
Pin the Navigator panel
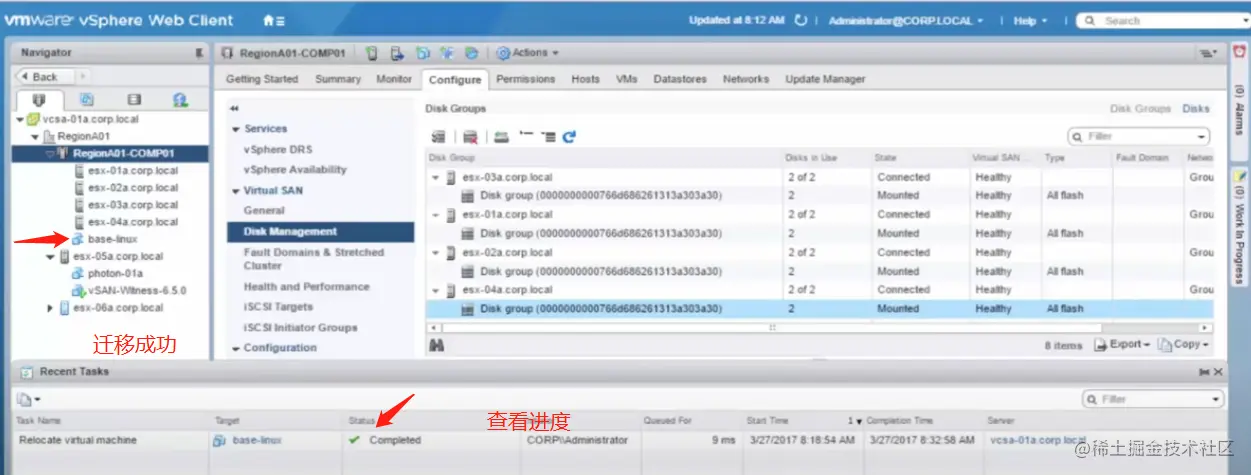click(x=199, y=53)
